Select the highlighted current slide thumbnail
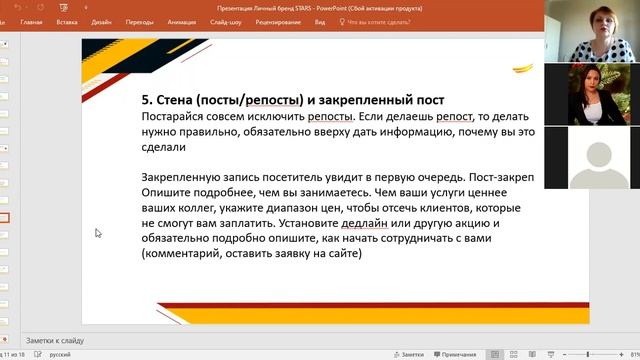 click(x=4, y=218)
